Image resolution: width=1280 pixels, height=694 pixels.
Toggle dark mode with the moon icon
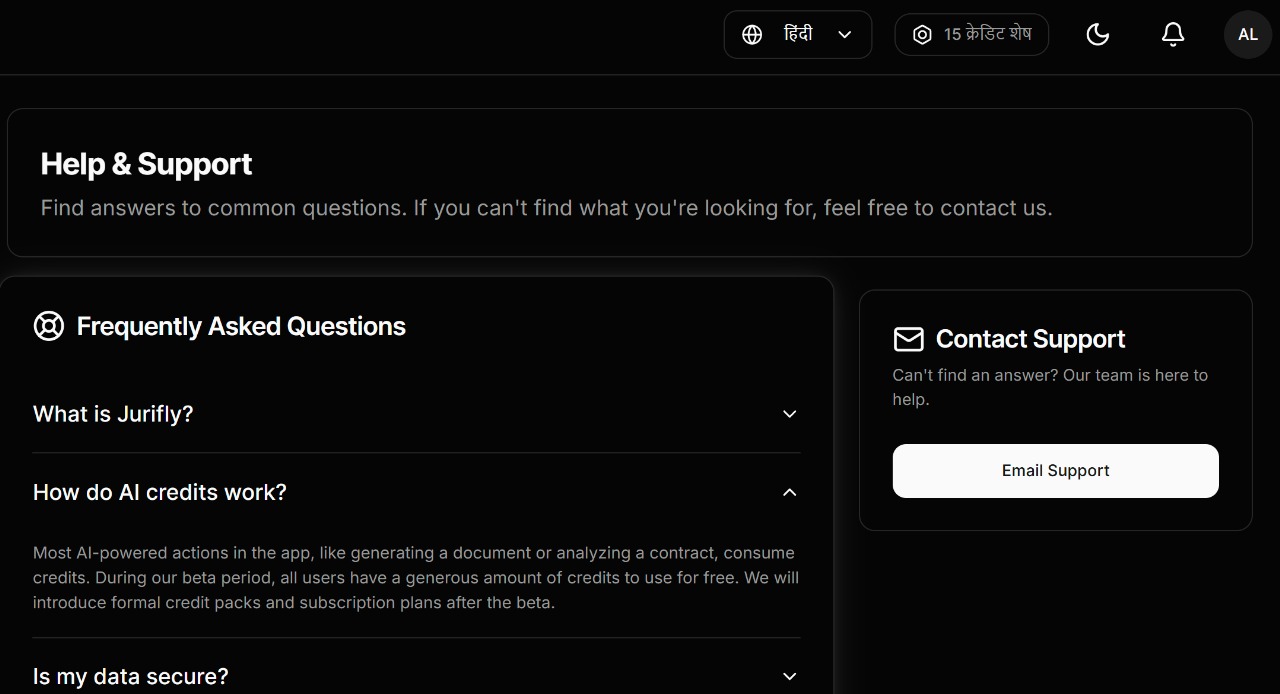click(x=1097, y=35)
